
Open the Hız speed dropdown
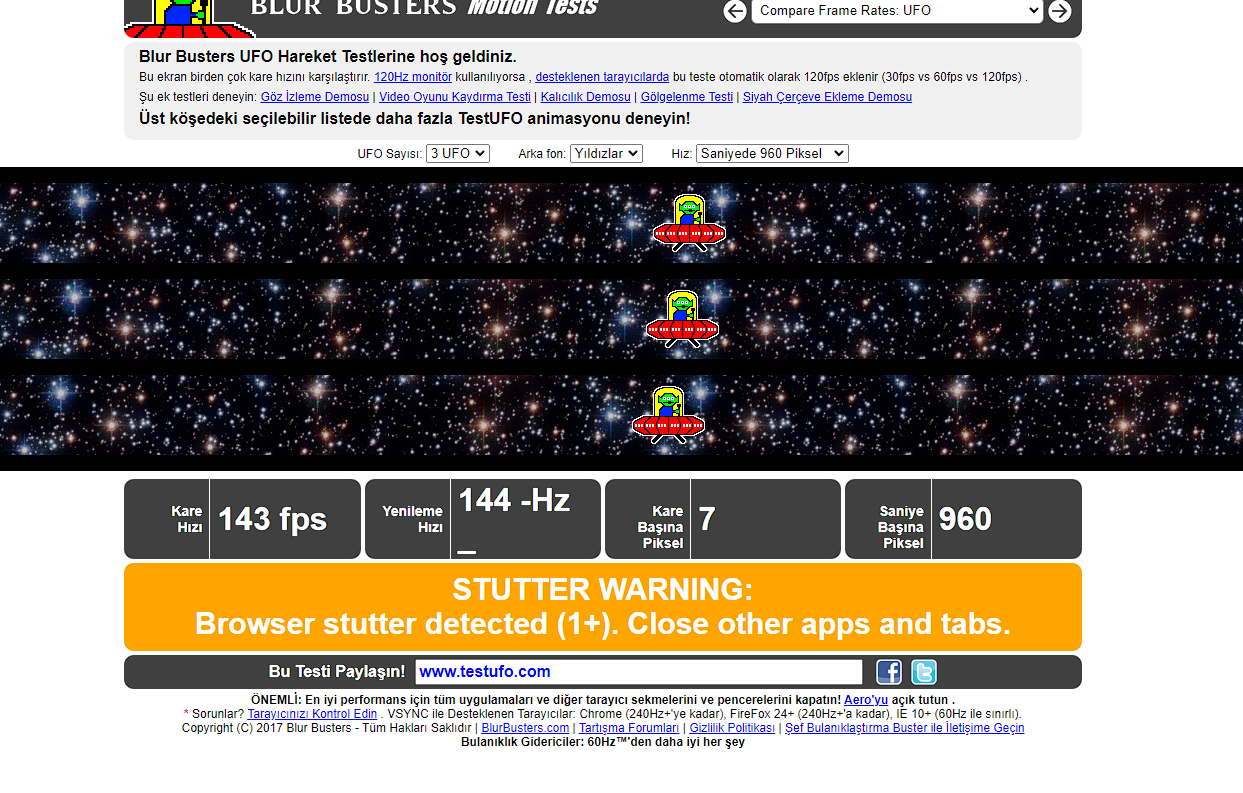click(772, 153)
